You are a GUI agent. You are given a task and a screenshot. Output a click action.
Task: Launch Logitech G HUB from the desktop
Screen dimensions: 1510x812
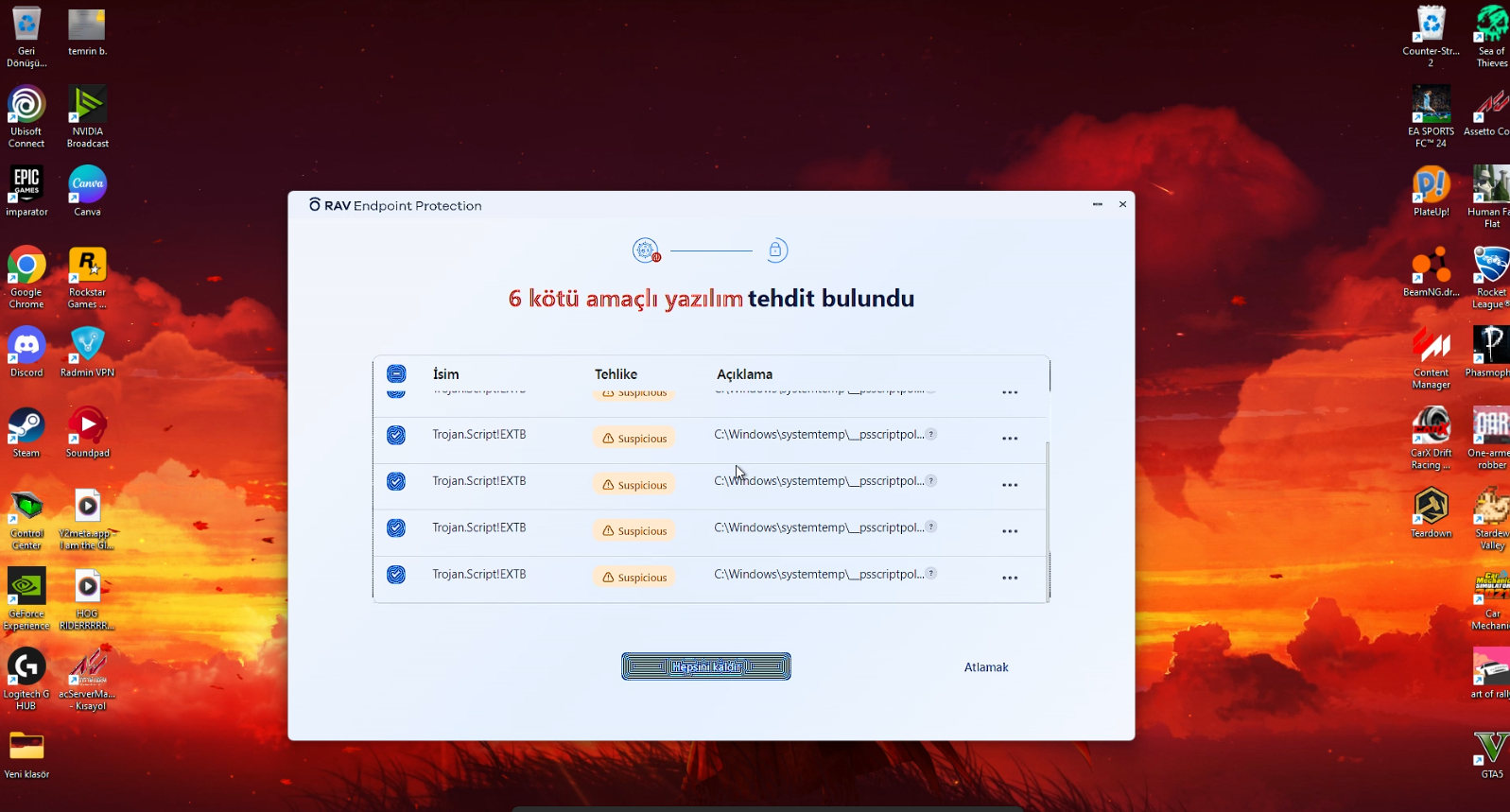[x=26, y=681]
